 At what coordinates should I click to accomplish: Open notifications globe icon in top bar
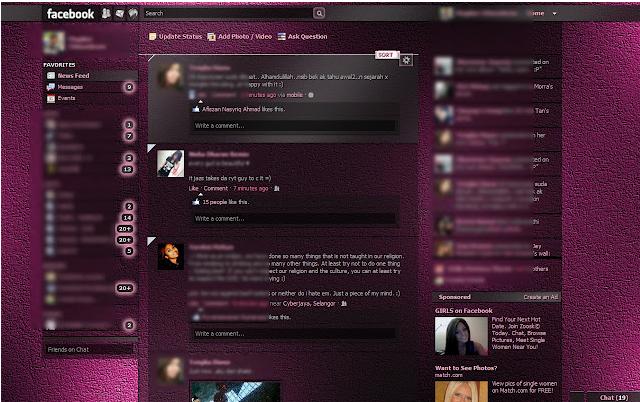(133, 13)
